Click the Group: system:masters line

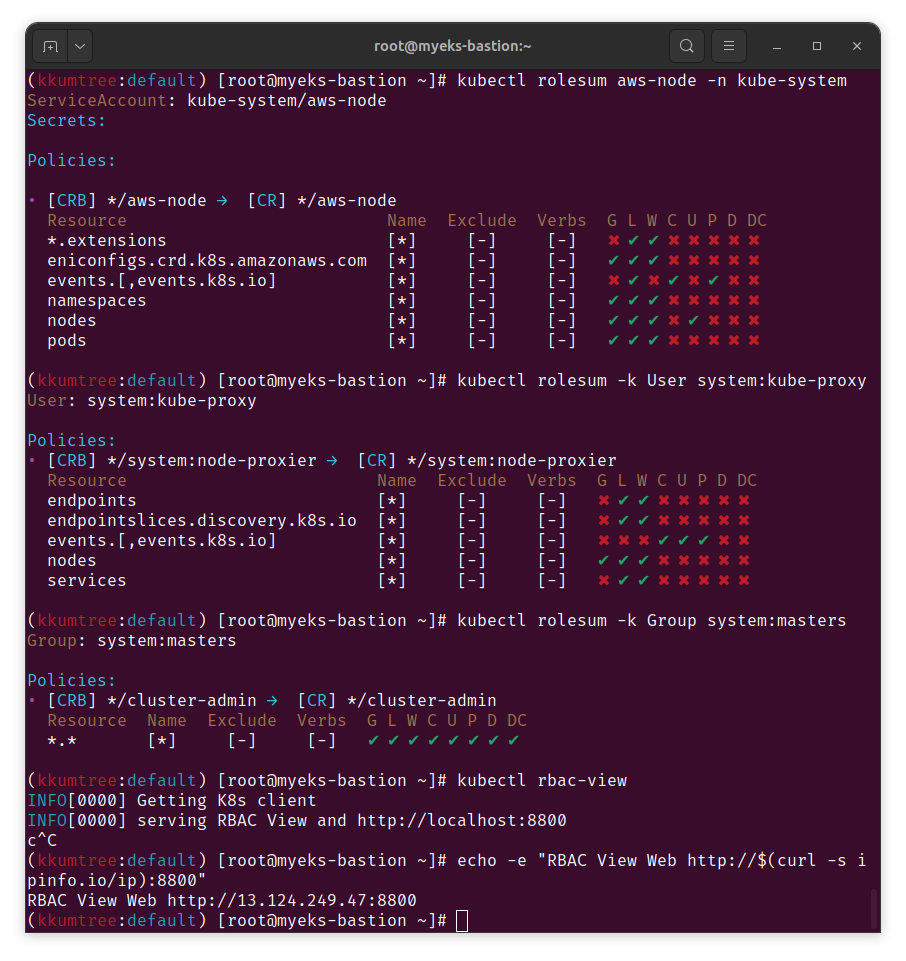[x=132, y=640]
